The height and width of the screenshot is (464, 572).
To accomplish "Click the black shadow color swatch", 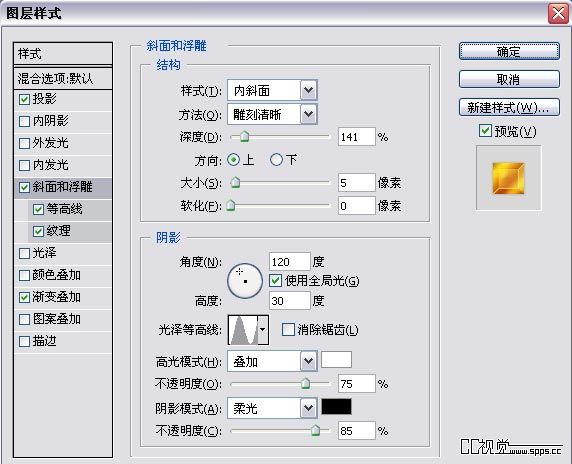I will [x=336, y=406].
